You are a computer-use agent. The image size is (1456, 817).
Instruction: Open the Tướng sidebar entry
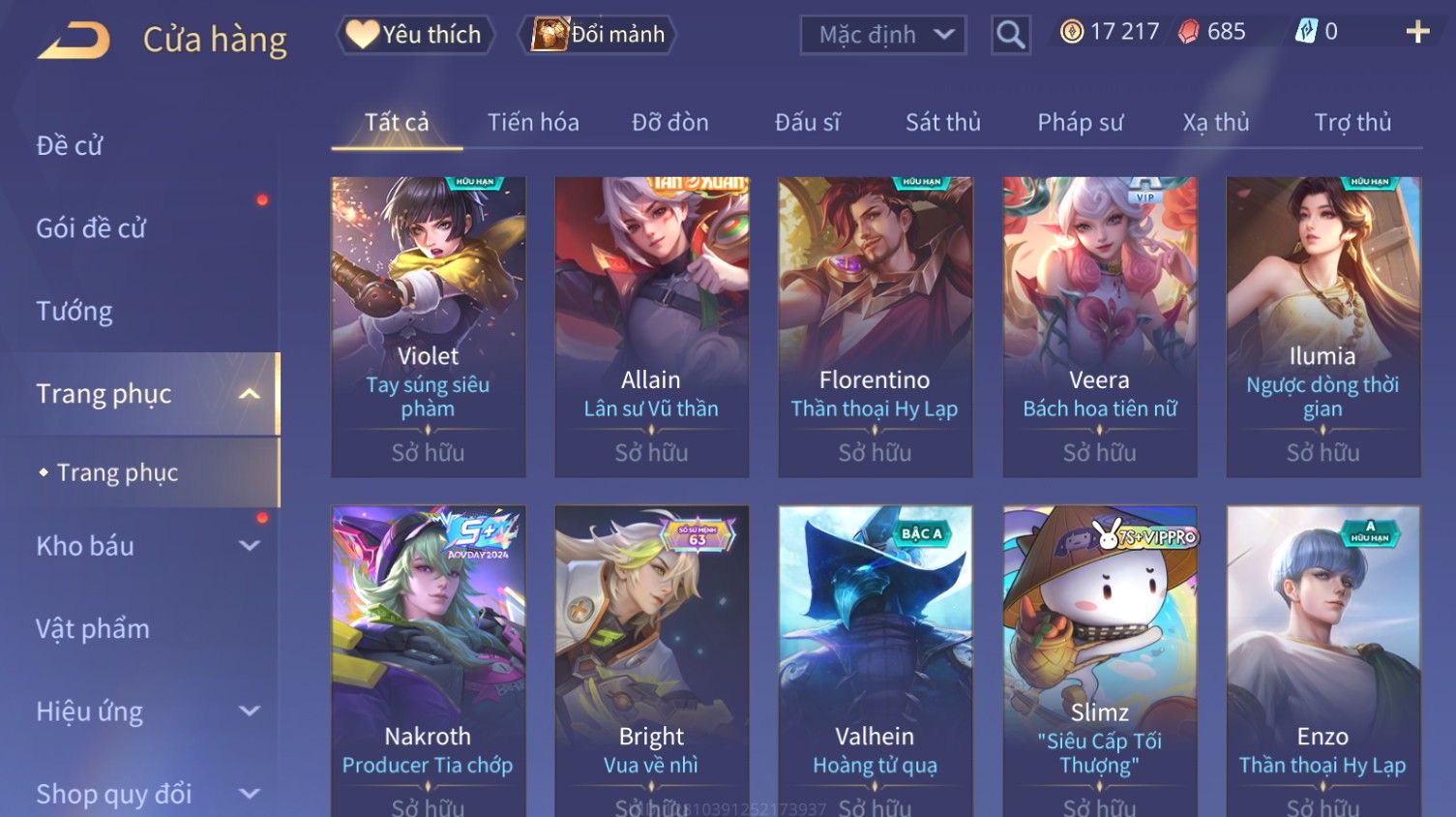(x=74, y=311)
